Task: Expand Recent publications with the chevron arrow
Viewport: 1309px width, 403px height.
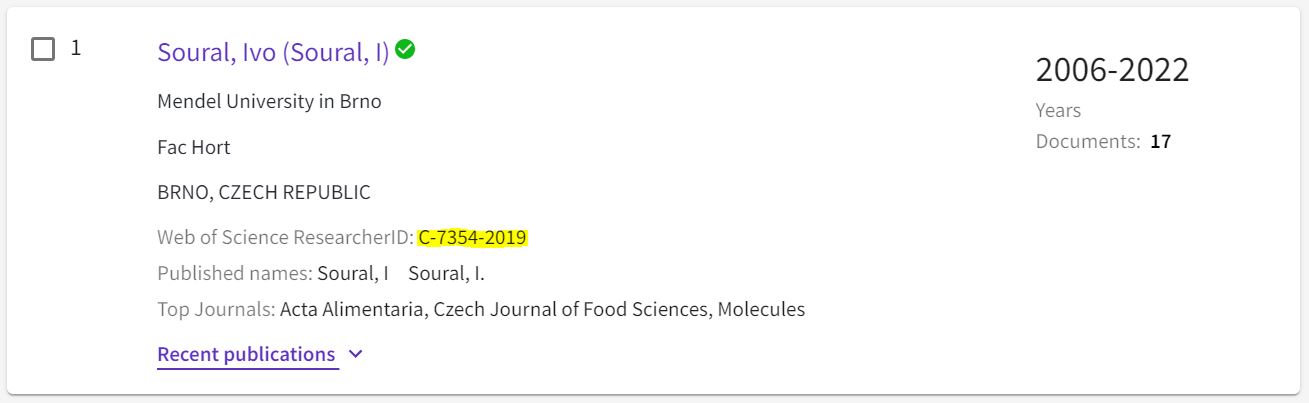Action: (x=357, y=354)
